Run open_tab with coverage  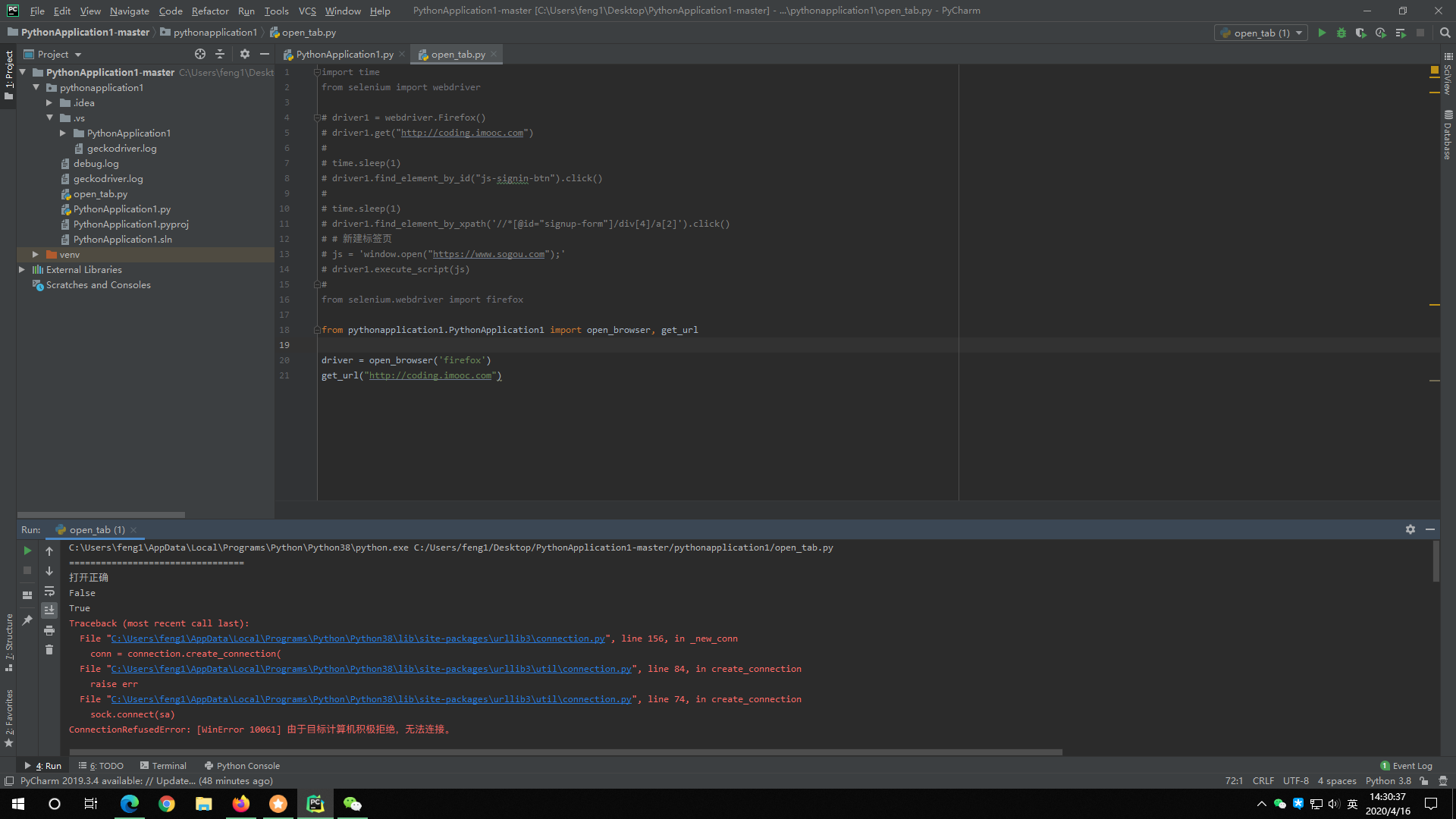1361,33
